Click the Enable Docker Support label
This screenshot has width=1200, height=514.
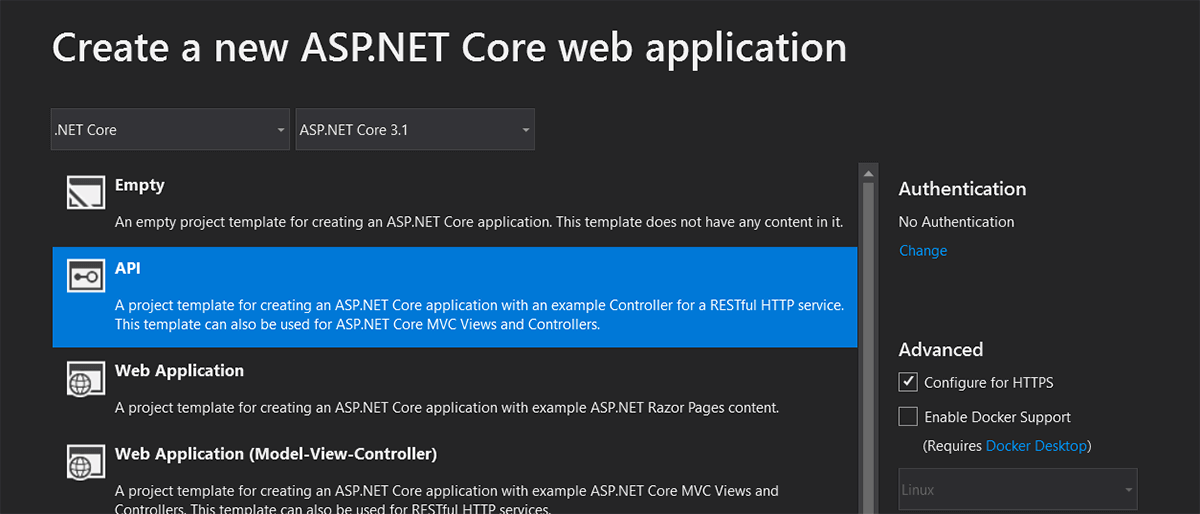click(998, 417)
